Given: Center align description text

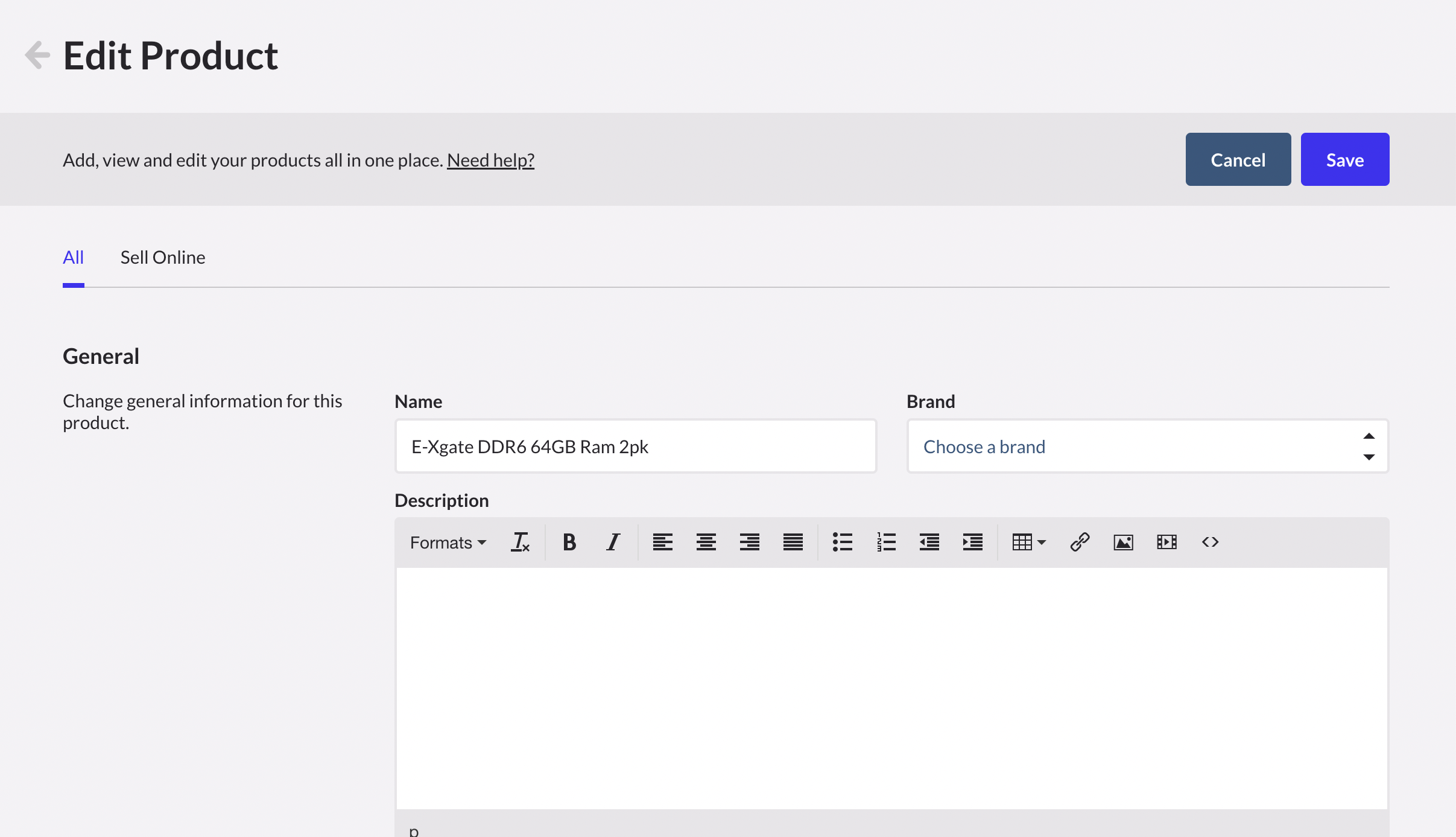Looking at the screenshot, I should point(706,542).
